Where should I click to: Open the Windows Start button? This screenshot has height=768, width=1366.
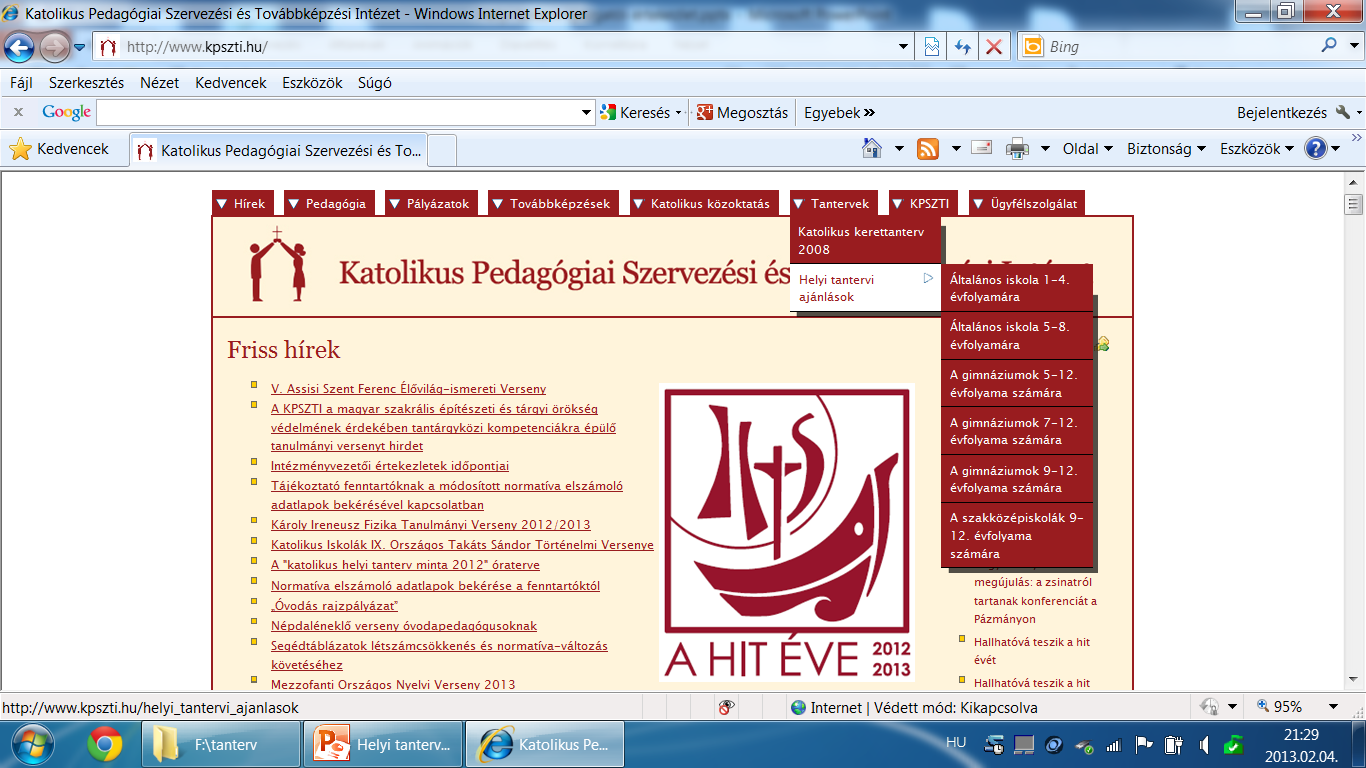(x=34, y=745)
